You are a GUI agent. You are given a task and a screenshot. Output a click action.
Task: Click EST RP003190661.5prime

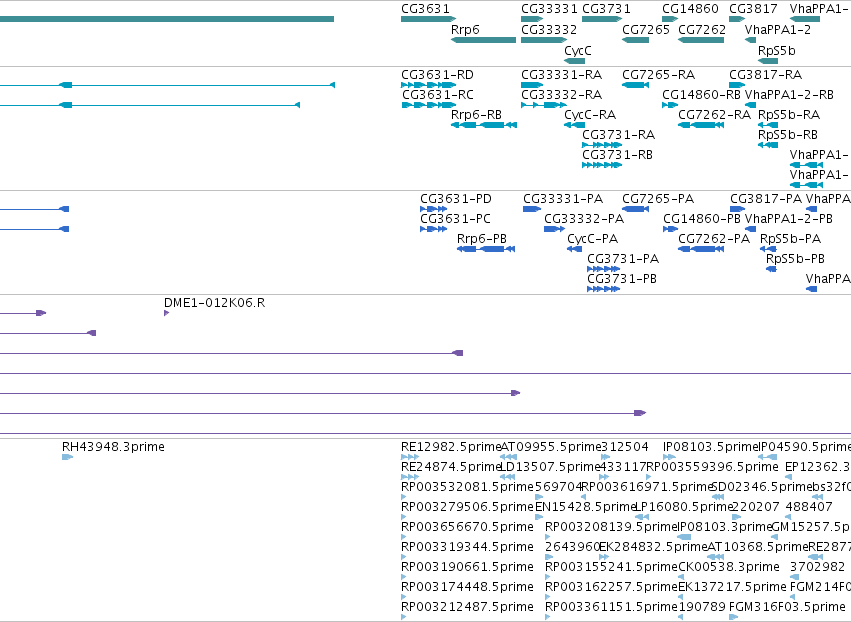tap(467, 567)
